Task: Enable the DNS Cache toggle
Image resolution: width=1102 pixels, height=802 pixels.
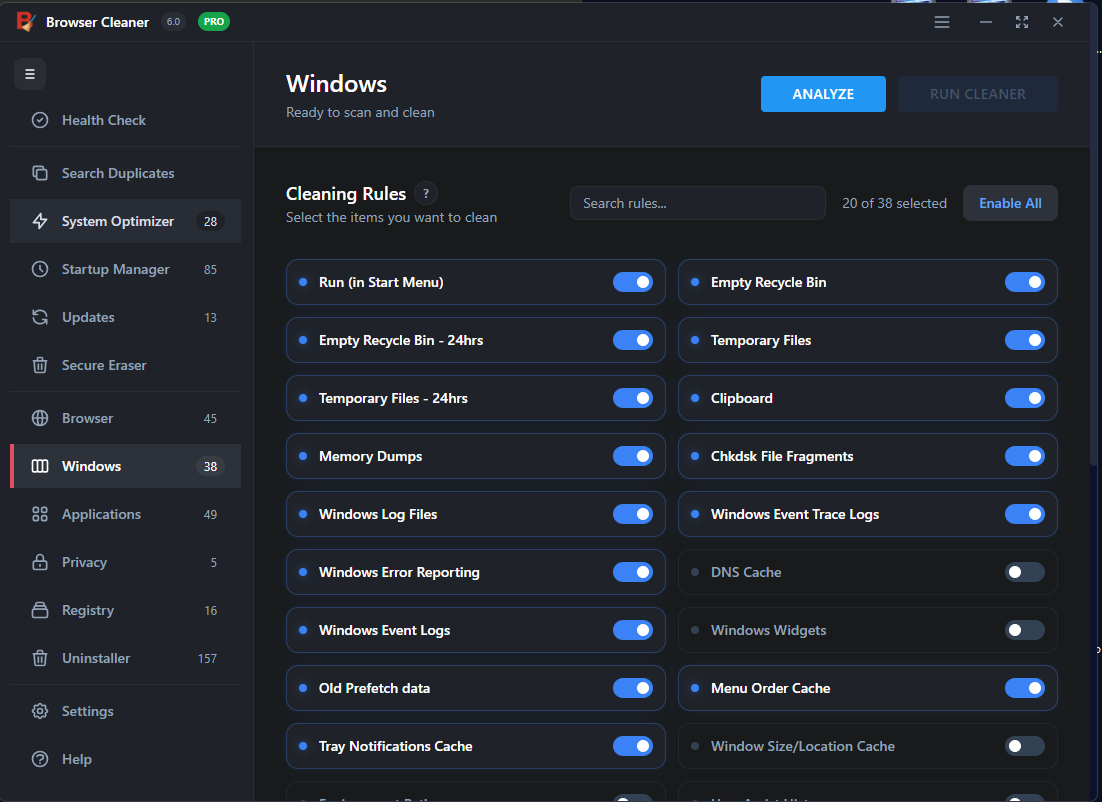Action: click(x=1024, y=572)
